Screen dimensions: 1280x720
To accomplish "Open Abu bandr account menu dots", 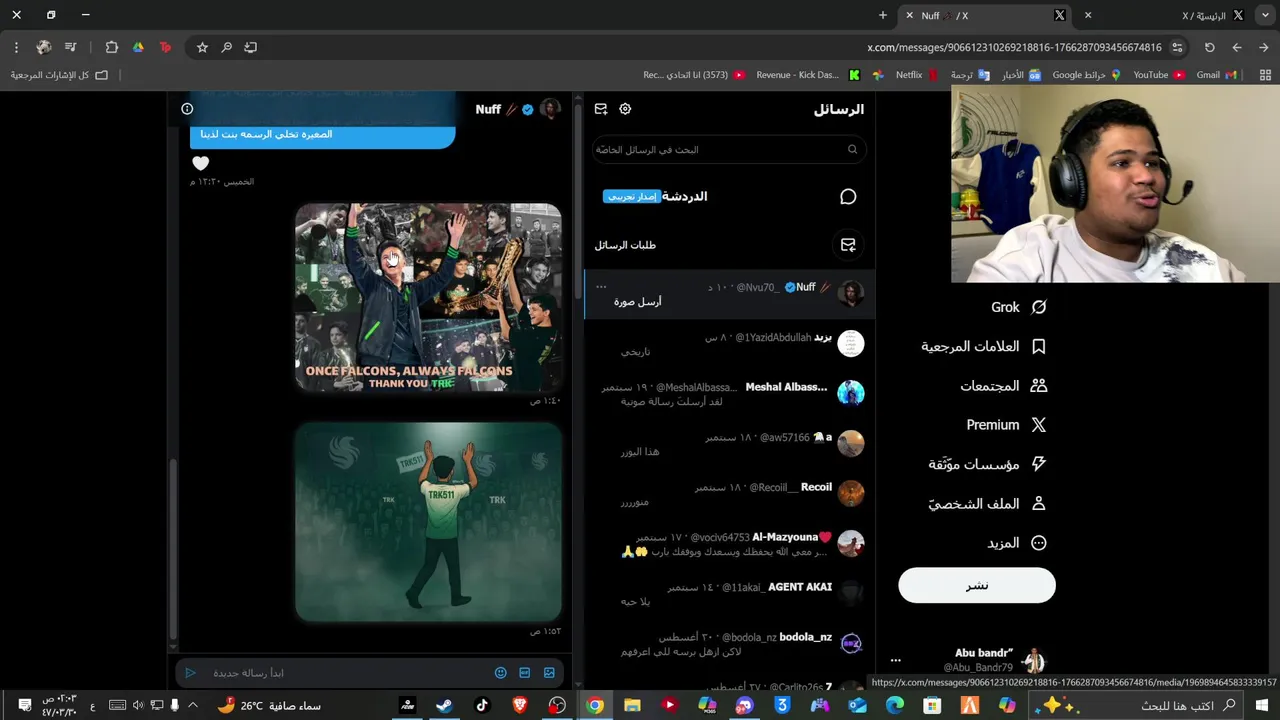I will [x=896, y=660].
